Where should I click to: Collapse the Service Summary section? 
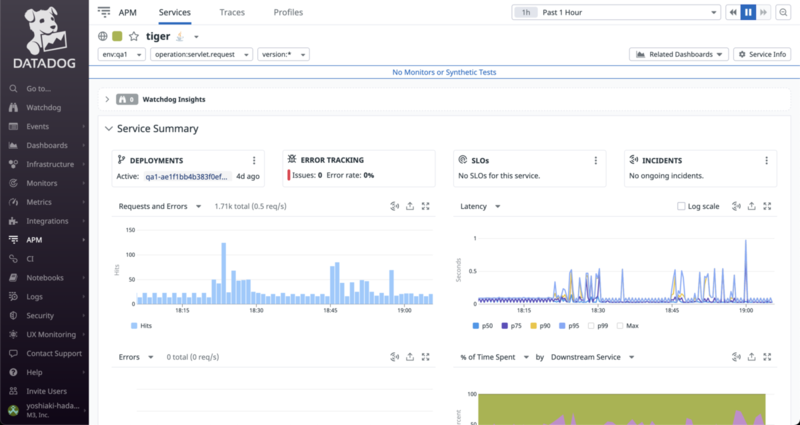[x=108, y=129]
